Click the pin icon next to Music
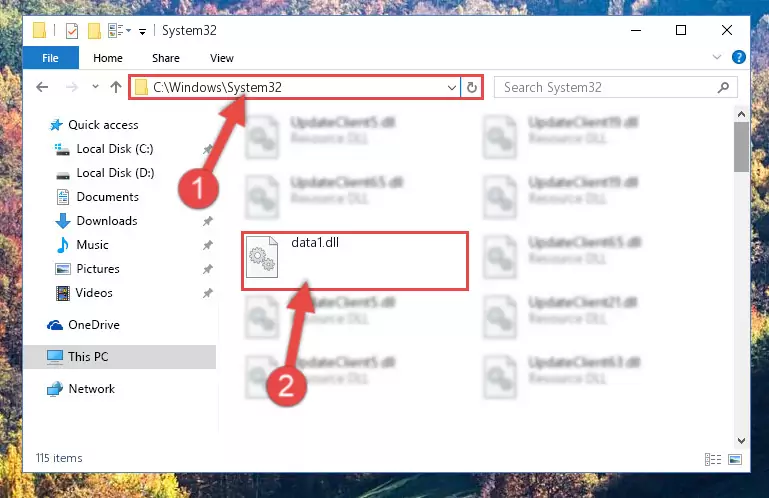 (x=208, y=245)
